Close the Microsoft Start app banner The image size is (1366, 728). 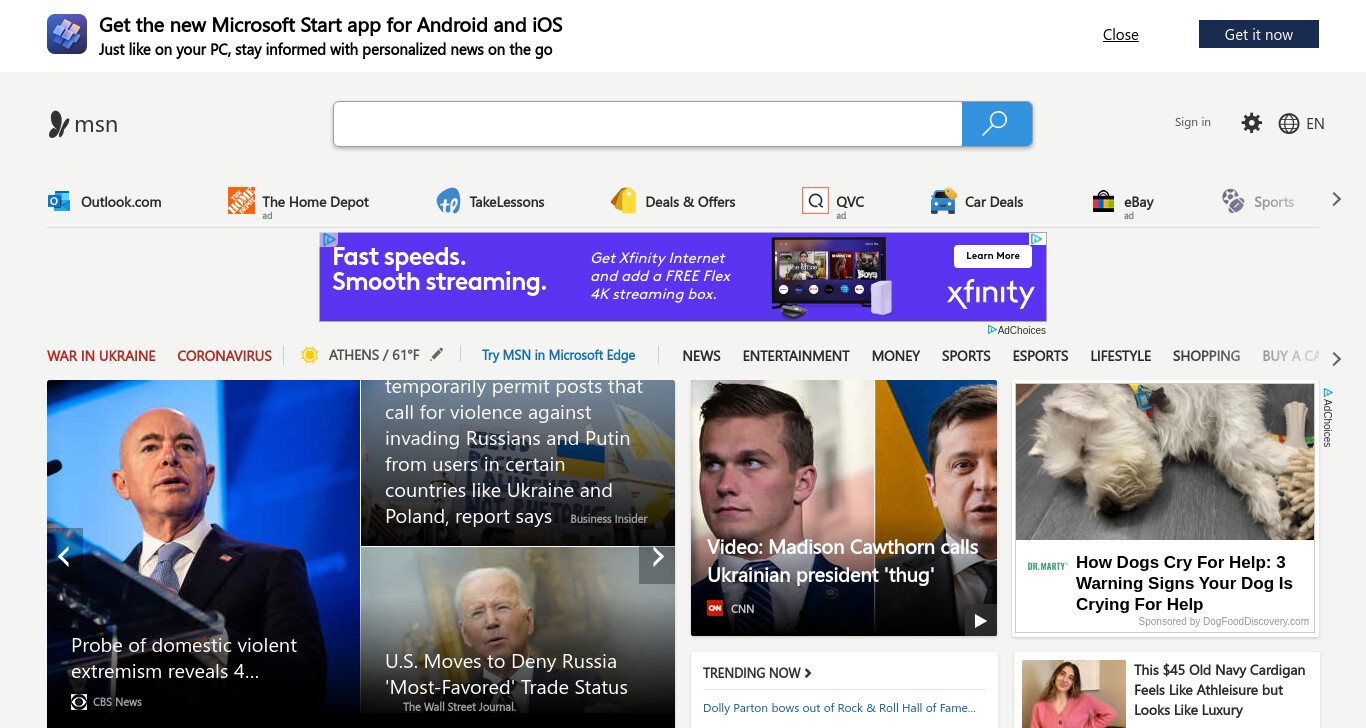1120,34
